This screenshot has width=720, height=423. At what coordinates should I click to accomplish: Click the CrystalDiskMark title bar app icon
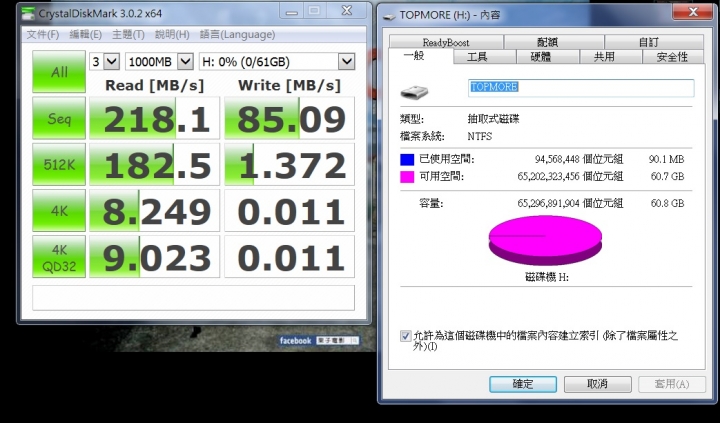coord(28,13)
